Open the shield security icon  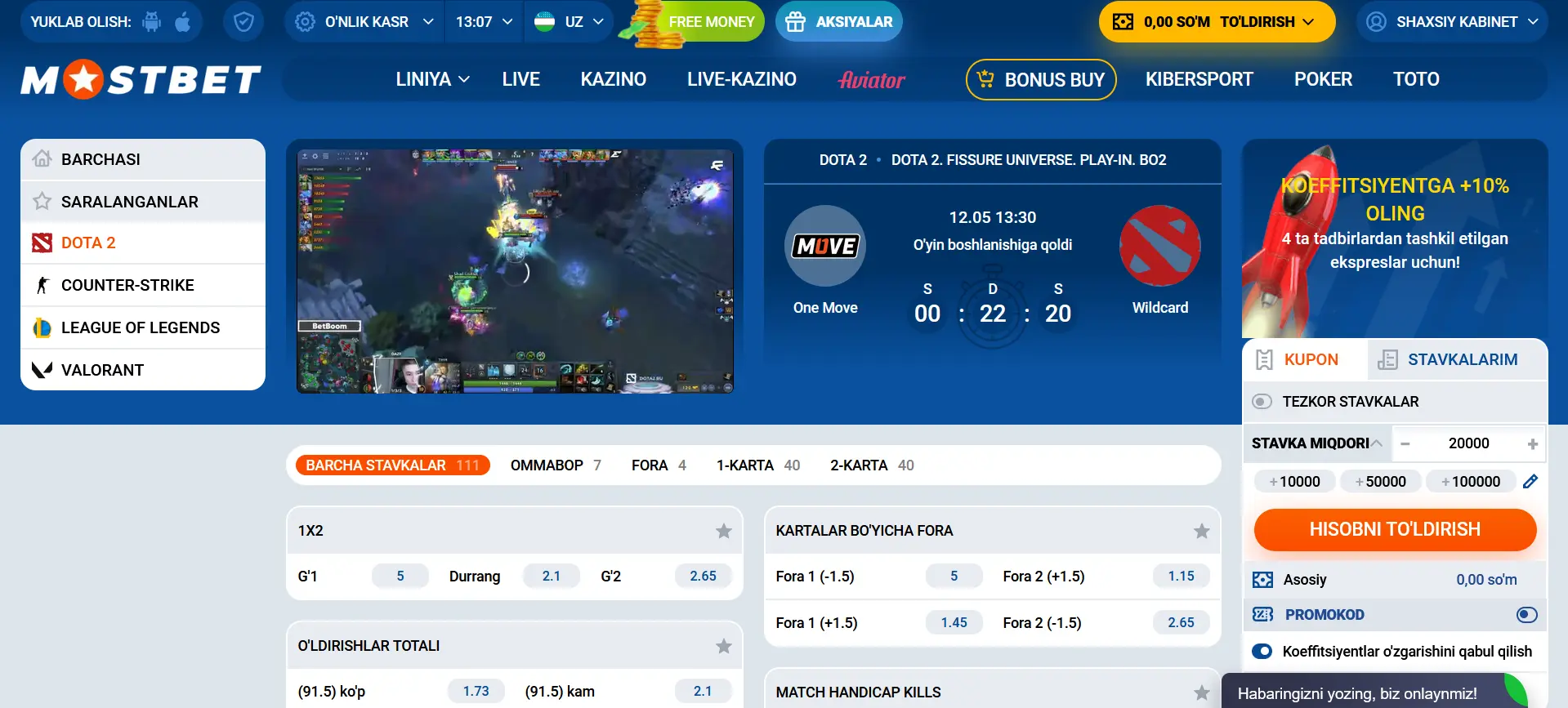pos(243,22)
